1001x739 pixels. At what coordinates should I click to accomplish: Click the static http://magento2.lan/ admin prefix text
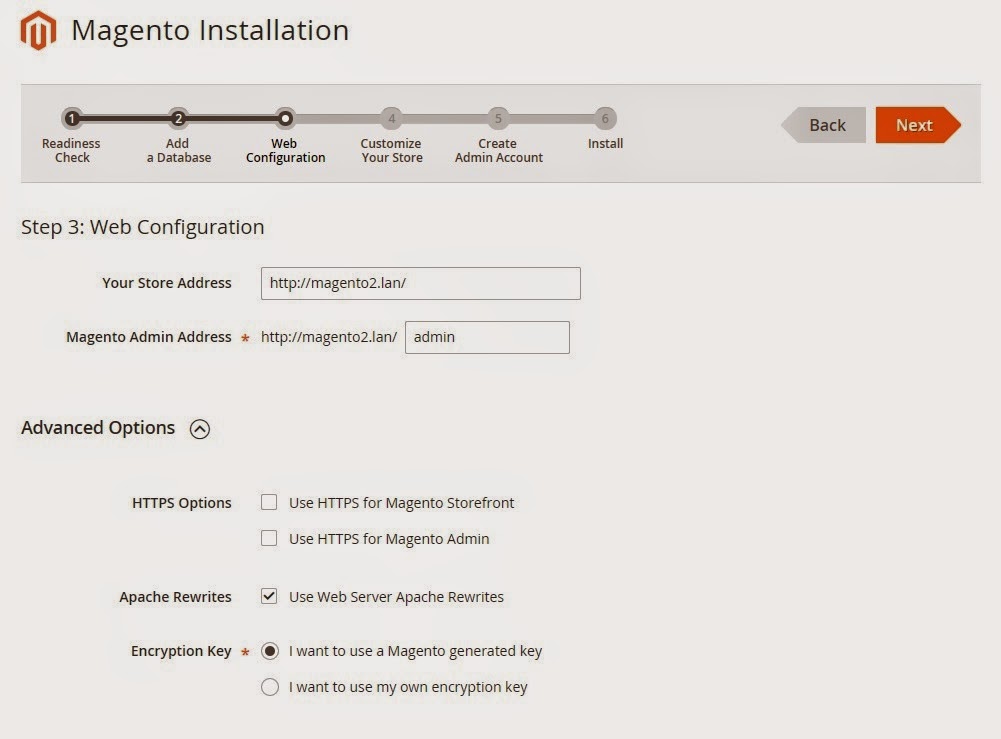(329, 337)
